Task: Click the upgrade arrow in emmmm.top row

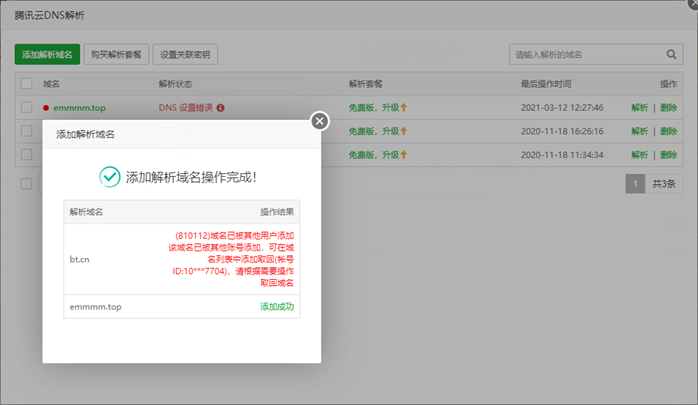Action: pyautogui.click(x=404, y=107)
